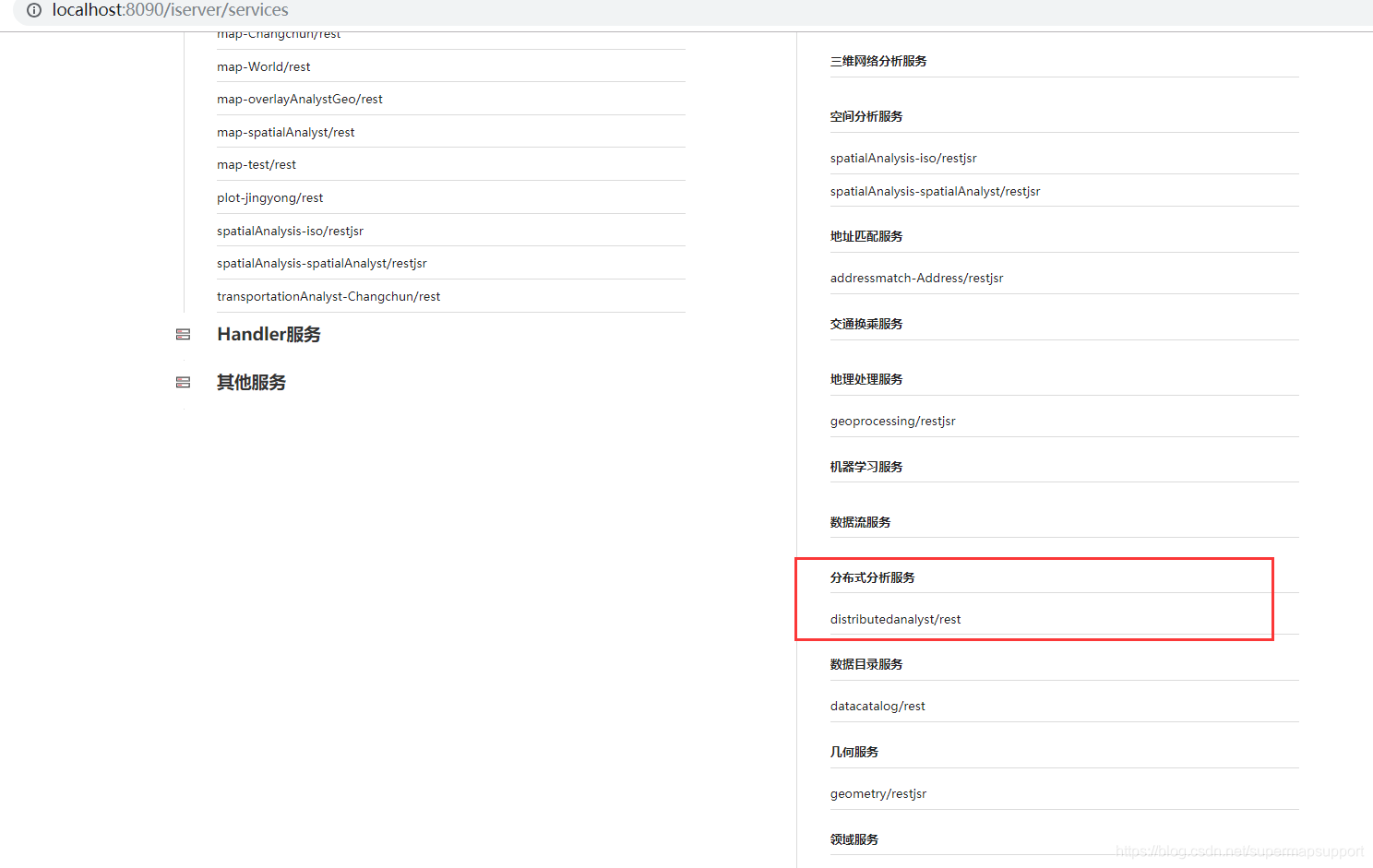Open geoprocessing/restjsr service
The image size is (1373, 868).
(892, 422)
